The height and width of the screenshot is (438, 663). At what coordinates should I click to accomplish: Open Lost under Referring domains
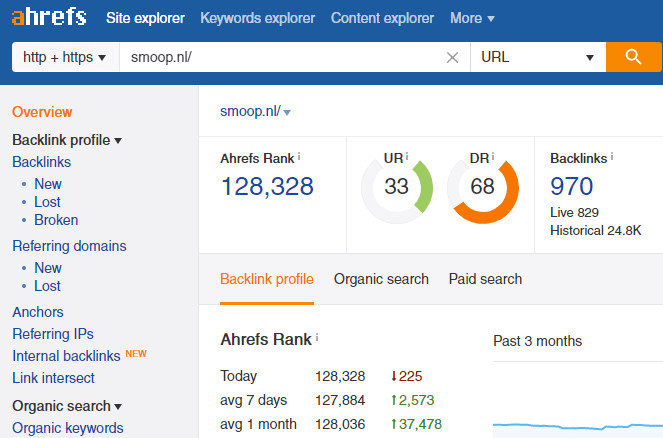[47, 286]
